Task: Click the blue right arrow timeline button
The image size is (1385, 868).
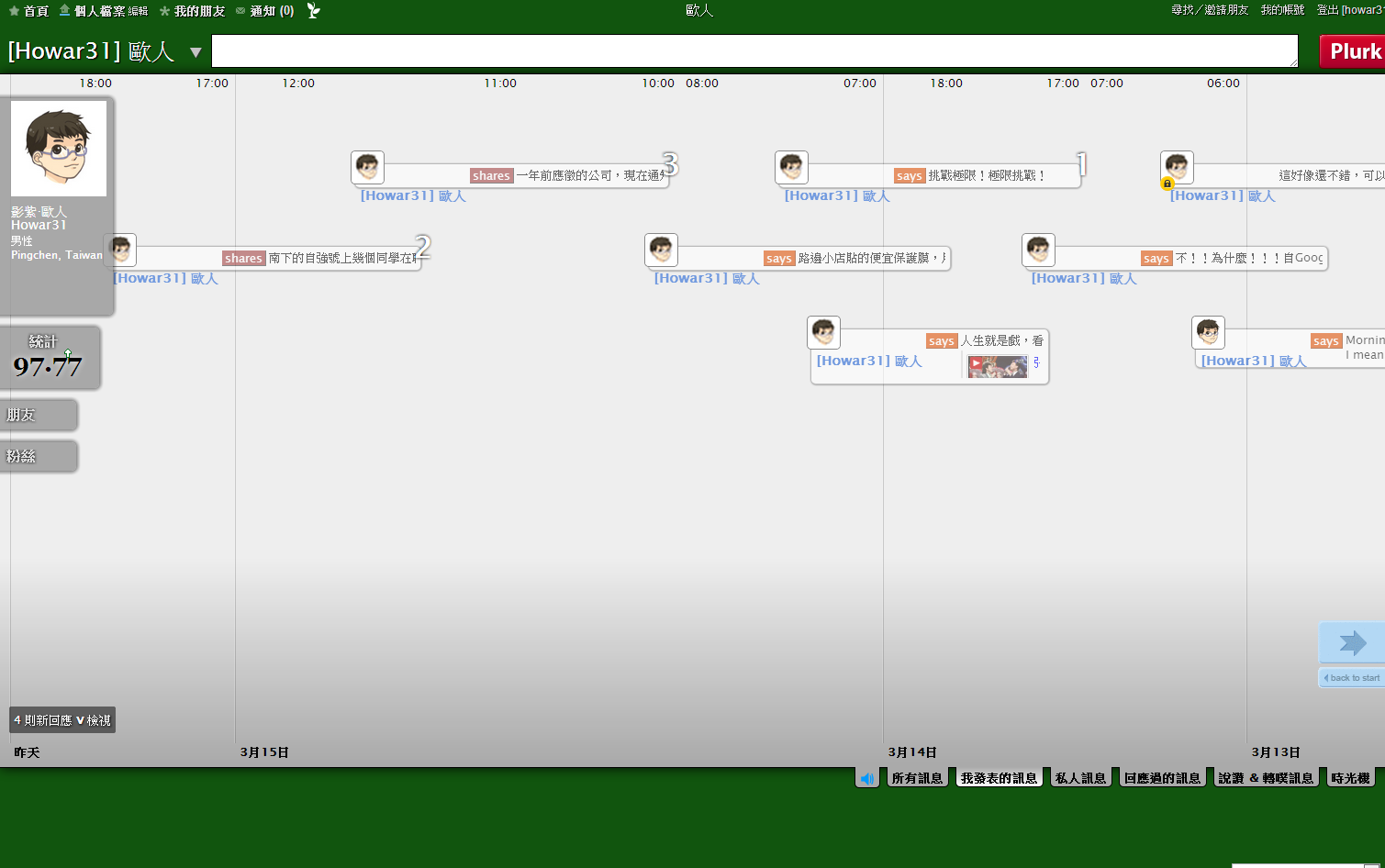Action: tap(1352, 642)
